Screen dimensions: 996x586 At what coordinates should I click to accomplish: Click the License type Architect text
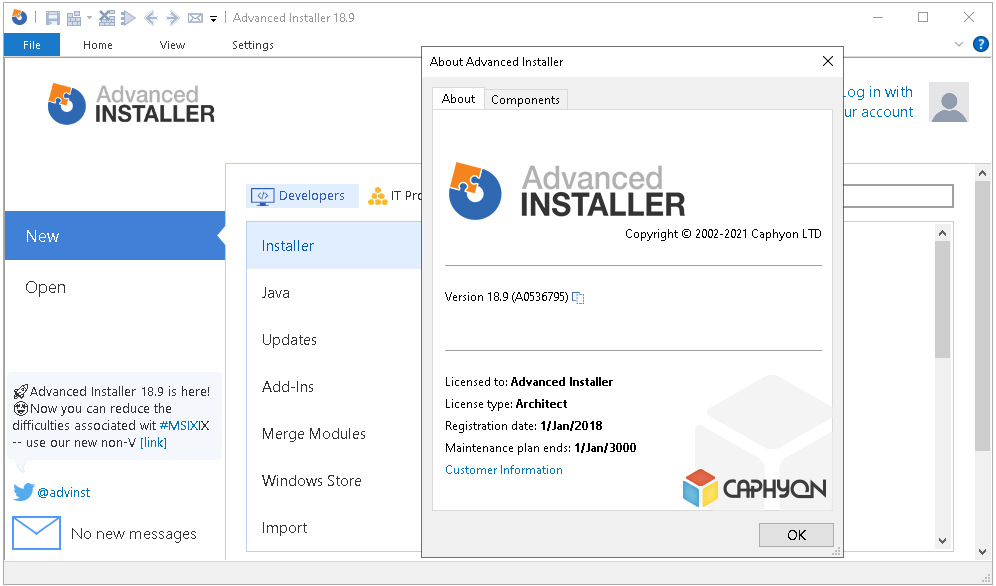(506, 404)
